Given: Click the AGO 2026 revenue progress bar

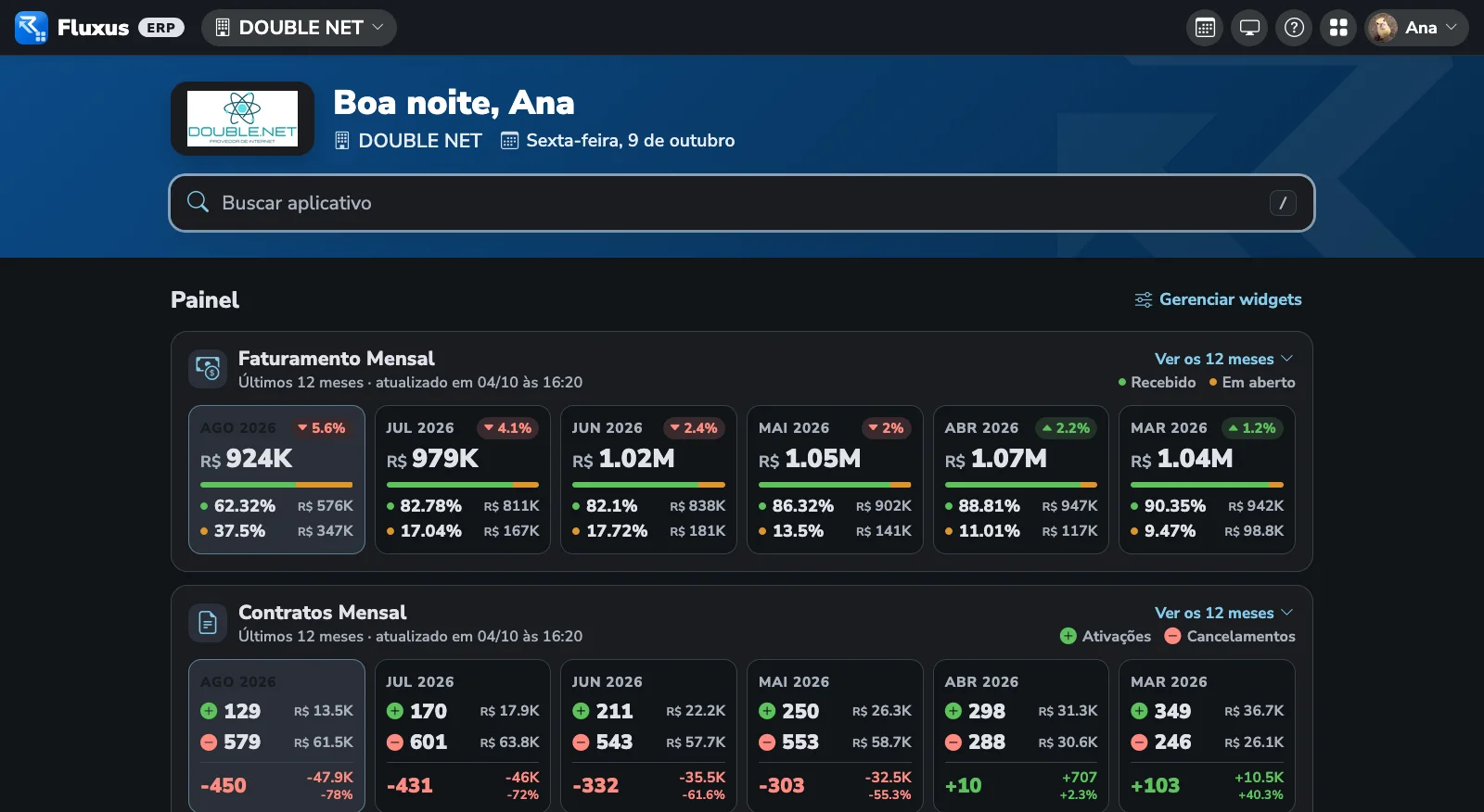Looking at the screenshot, I should [276, 485].
